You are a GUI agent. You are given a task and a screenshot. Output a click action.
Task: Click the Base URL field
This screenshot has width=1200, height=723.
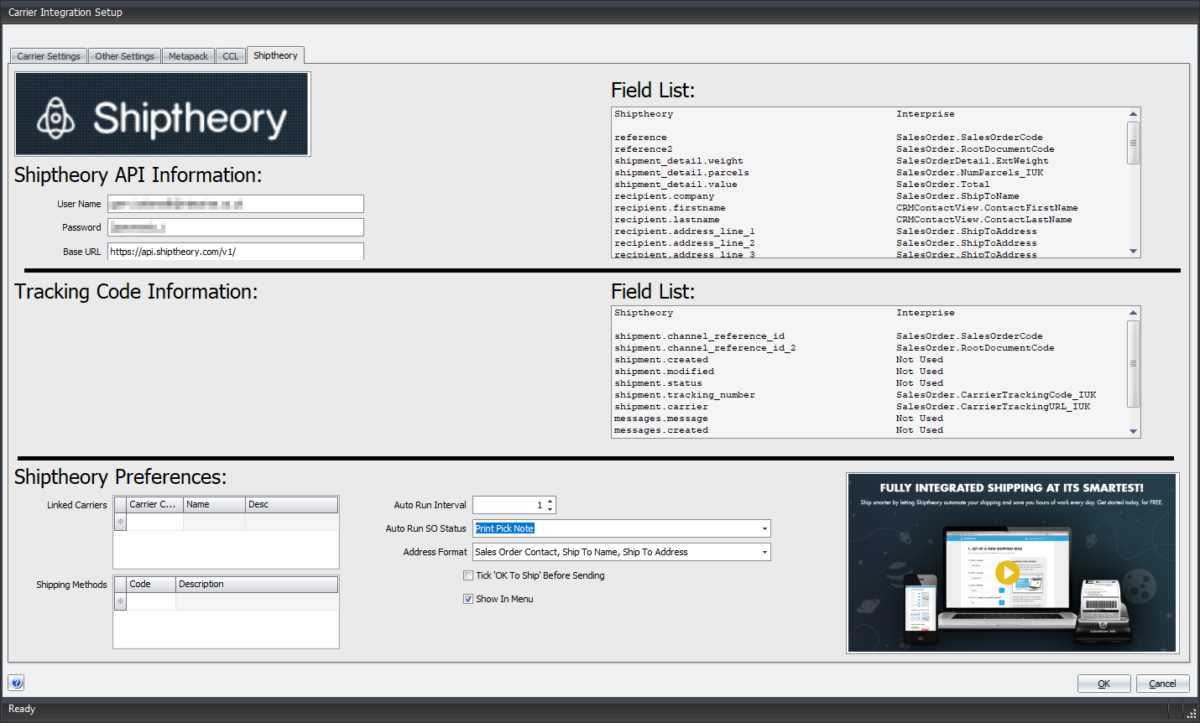click(x=236, y=251)
